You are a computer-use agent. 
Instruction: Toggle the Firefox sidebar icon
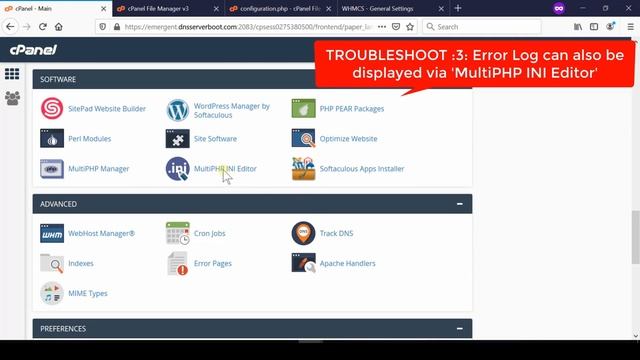coord(594,27)
